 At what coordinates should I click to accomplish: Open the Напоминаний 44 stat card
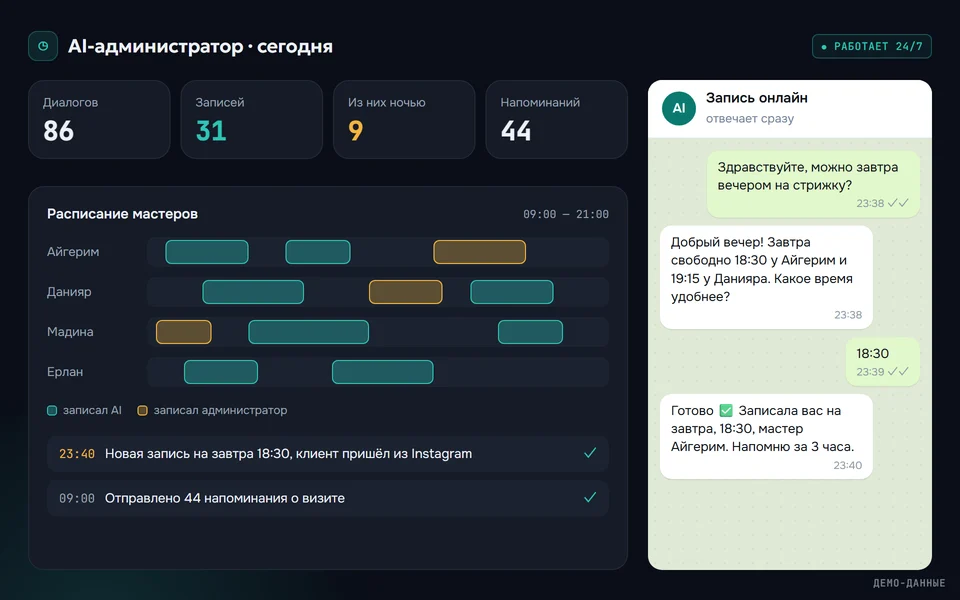tap(557, 119)
